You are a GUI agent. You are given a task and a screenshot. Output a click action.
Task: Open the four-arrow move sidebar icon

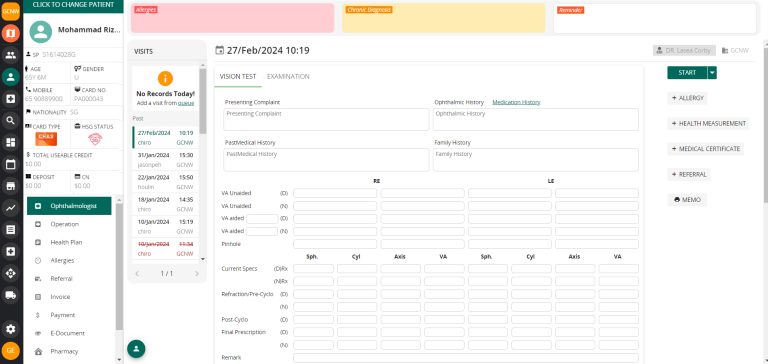[x=11, y=273]
